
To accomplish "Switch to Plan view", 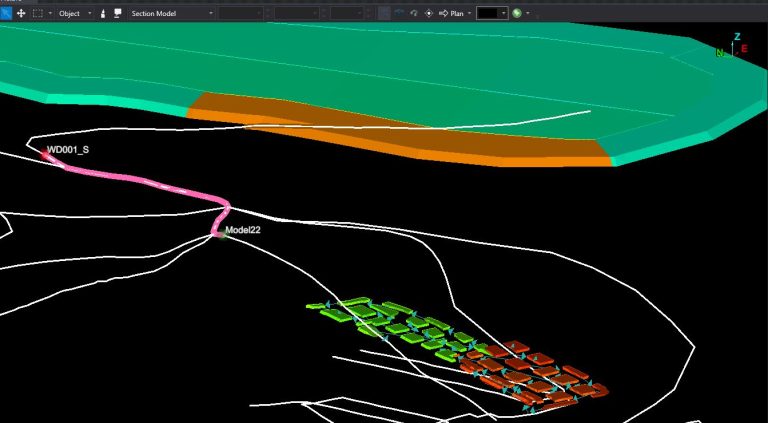I will (x=451, y=13).
